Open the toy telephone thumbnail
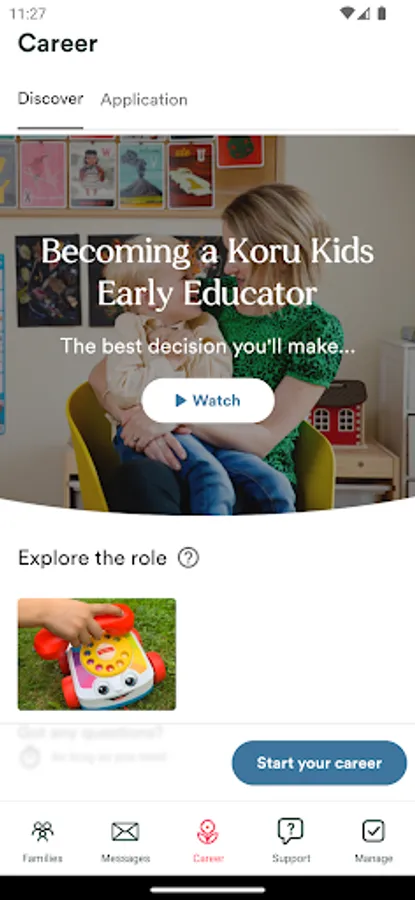Viewport: 415px width, 900px height. pos(97,654)
